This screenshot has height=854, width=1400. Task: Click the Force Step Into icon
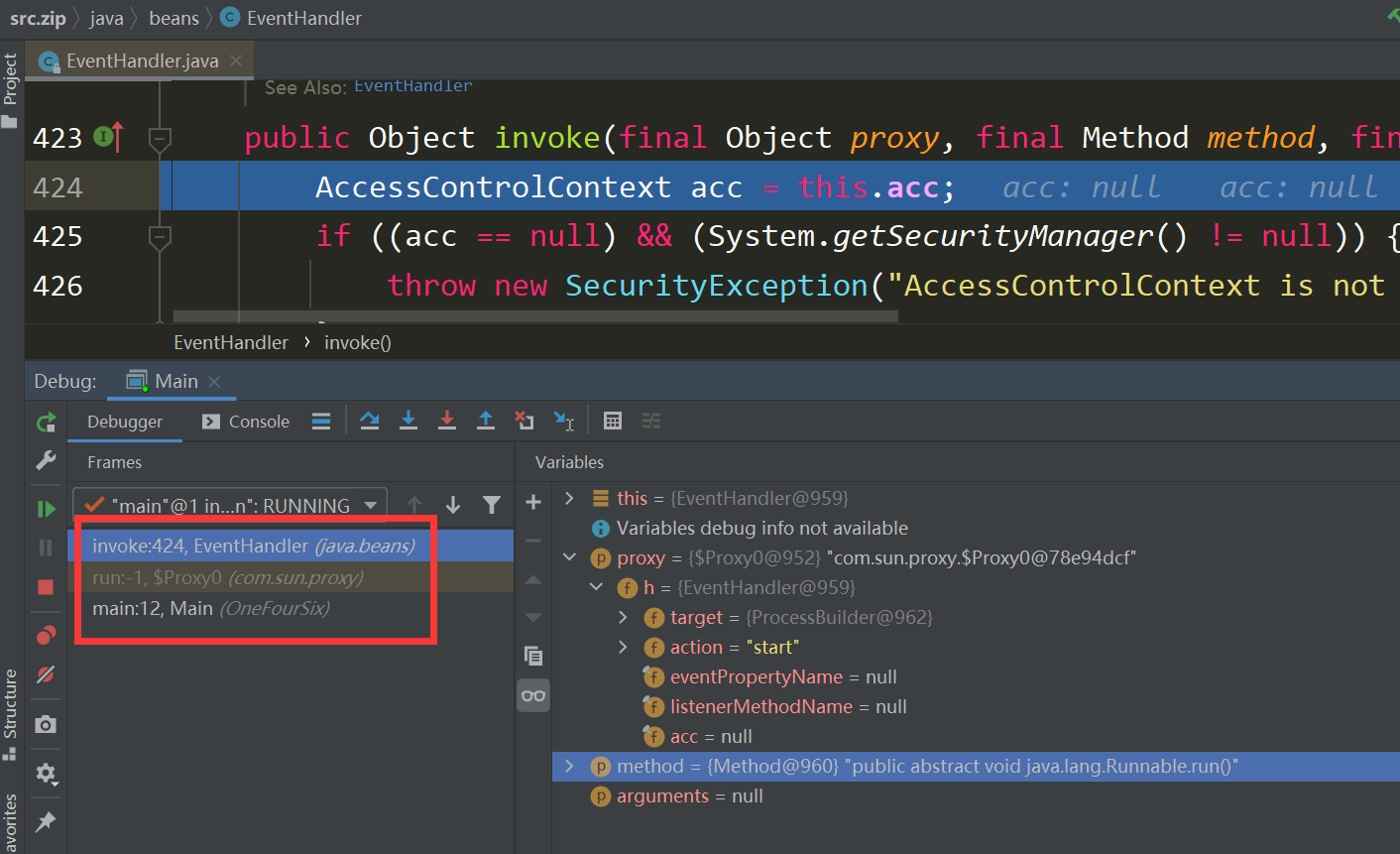coord(446,421)
